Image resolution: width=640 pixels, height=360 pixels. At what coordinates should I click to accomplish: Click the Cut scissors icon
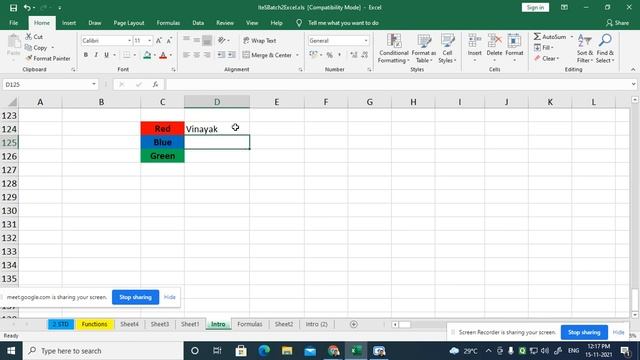tap(29, 37)
